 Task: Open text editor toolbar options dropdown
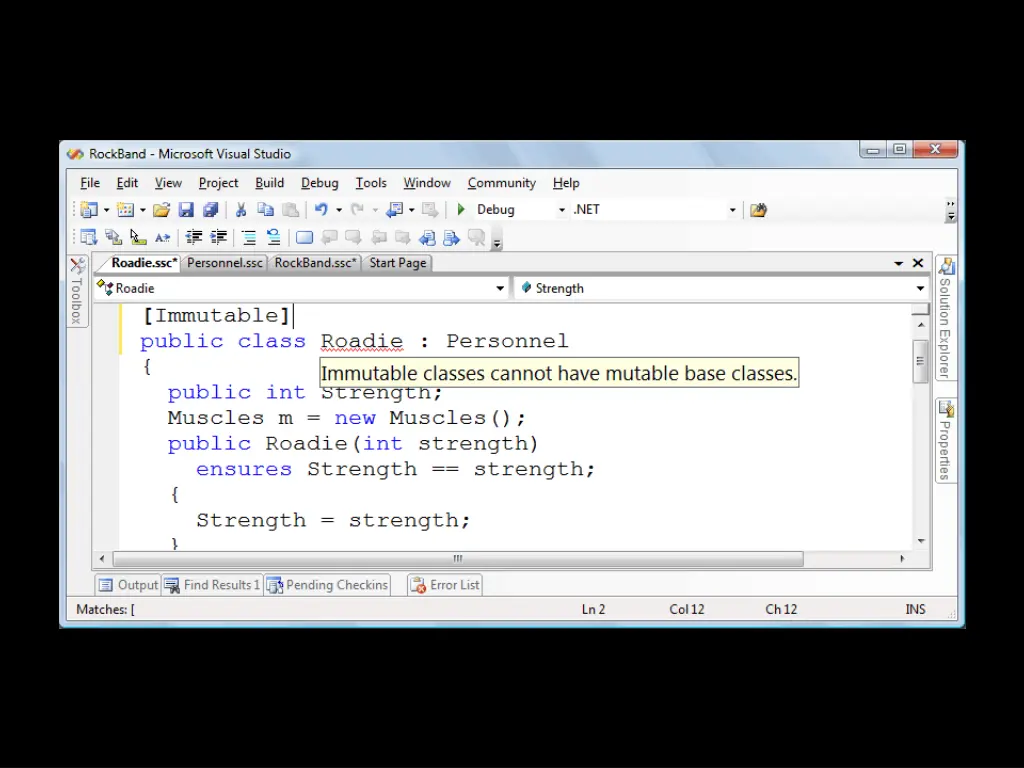(x=497, y=244)
